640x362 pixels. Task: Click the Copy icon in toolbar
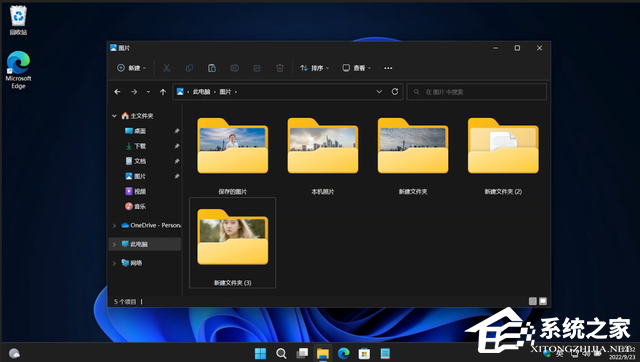pos(189,68)
